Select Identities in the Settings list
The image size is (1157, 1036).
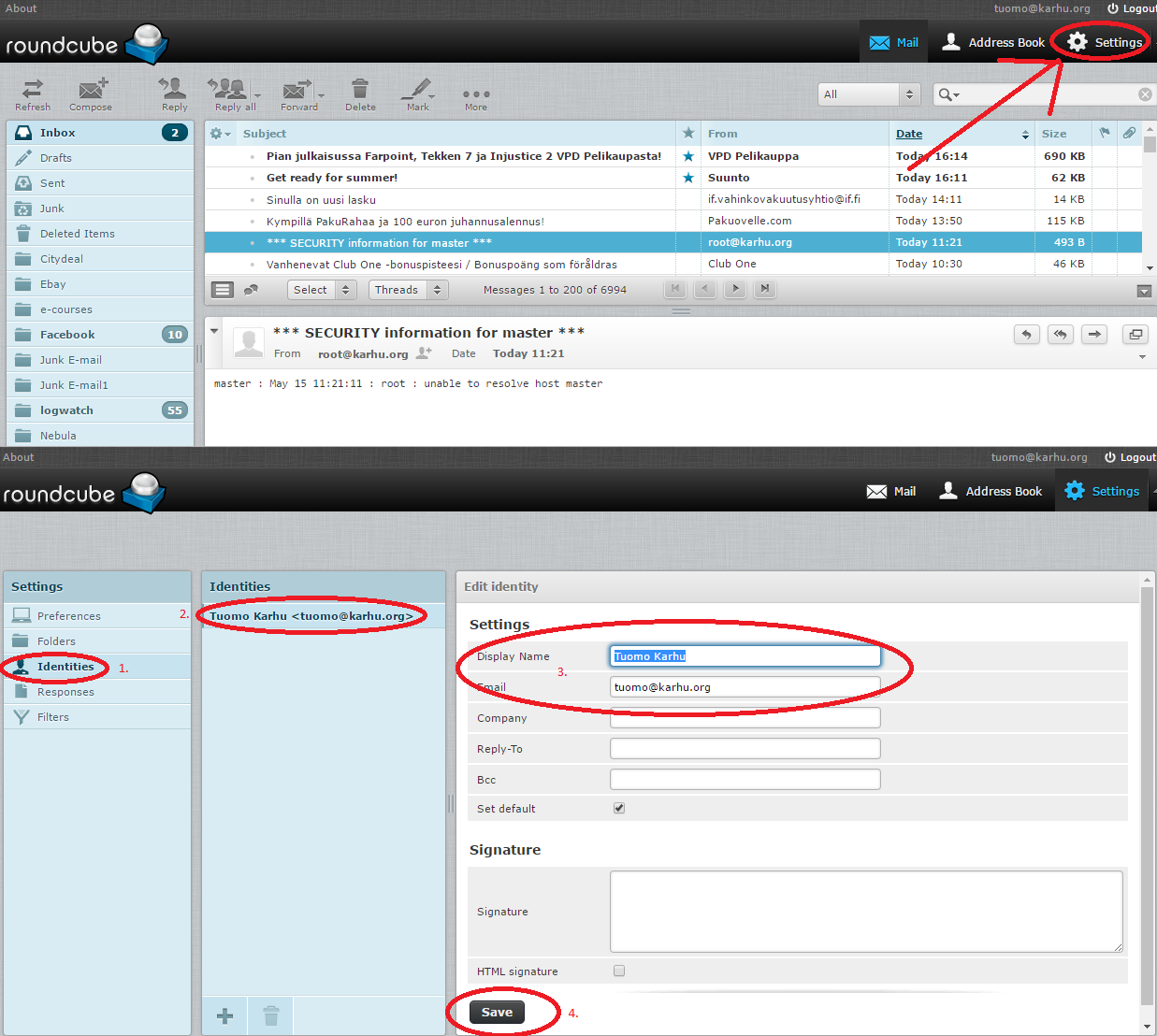(x=65, y=667)
